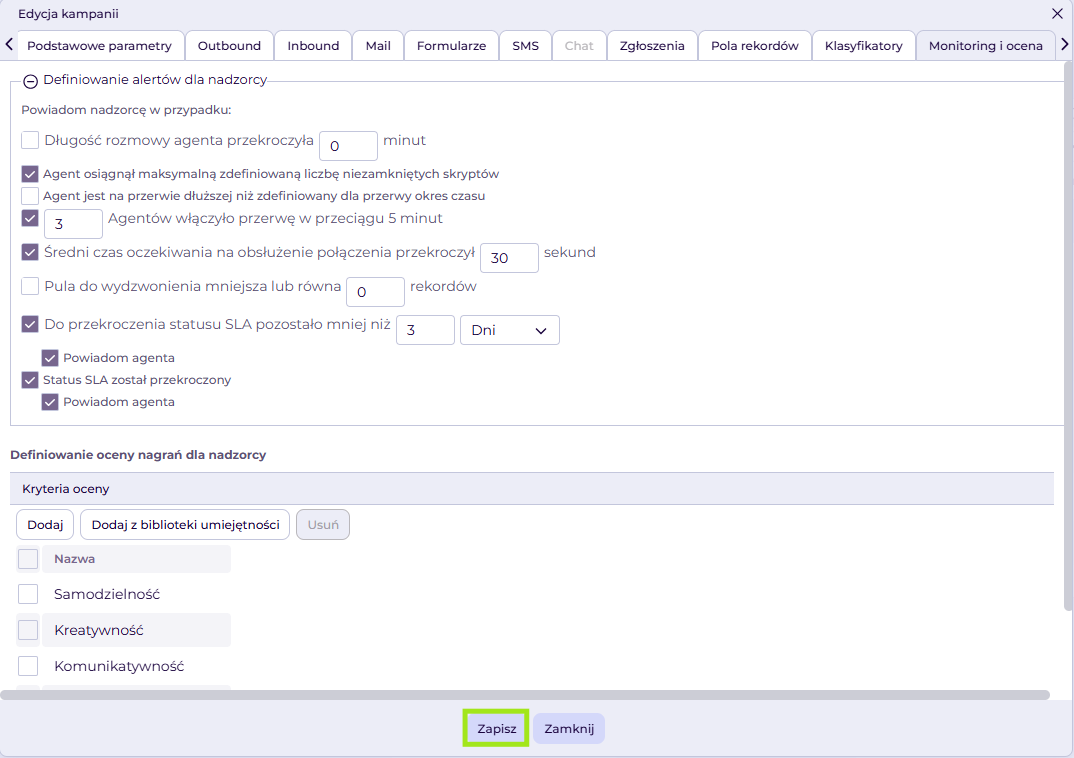This screenshot has width=1074, height=758.
Task: Uncheck Agentów włączyło przerwę checkbox
Action: [30, 218]
